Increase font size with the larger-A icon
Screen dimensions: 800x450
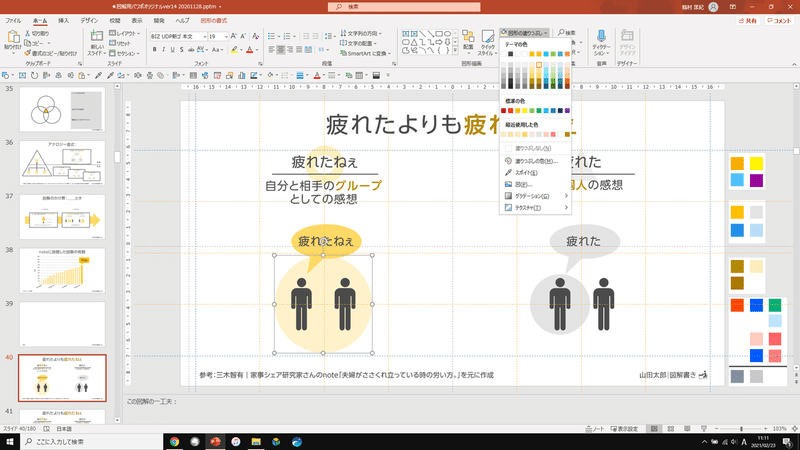tap(234, 36)
